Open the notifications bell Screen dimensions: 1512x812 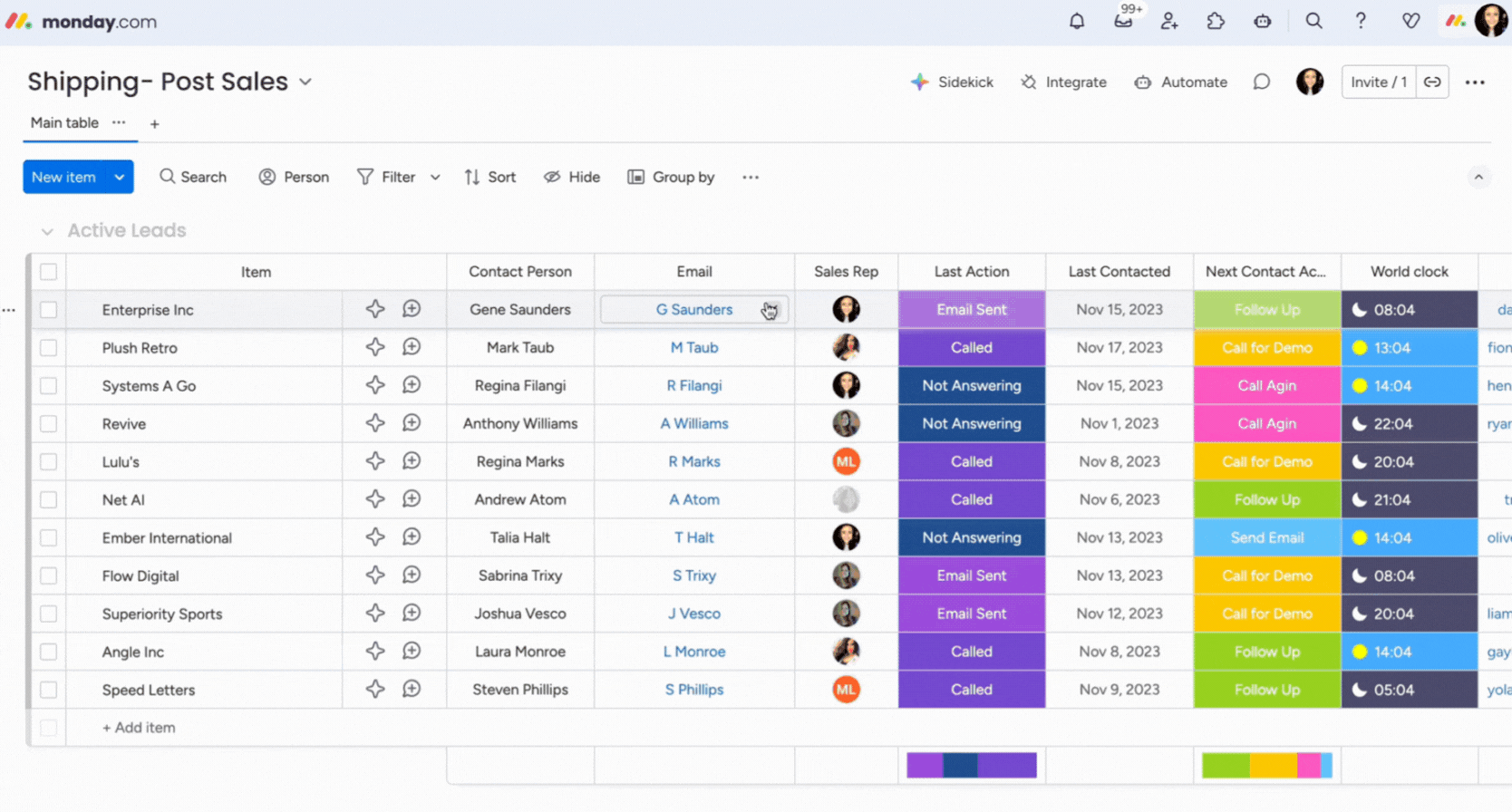pyautogui.click(x=1077, y=21)
